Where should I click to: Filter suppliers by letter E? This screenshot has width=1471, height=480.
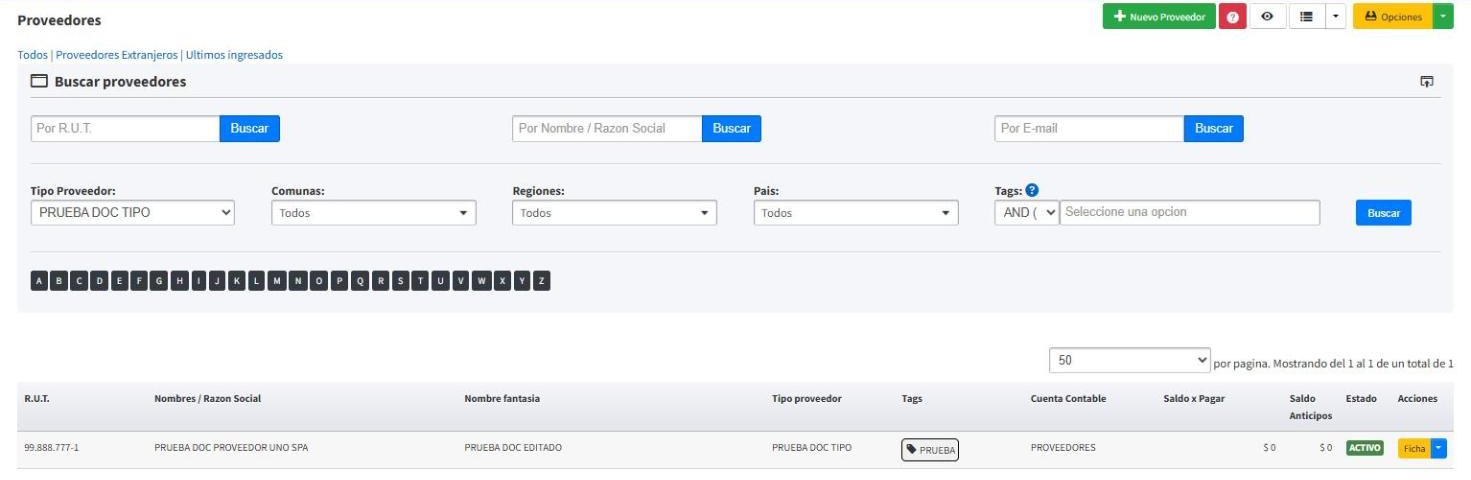coord(119,282)
